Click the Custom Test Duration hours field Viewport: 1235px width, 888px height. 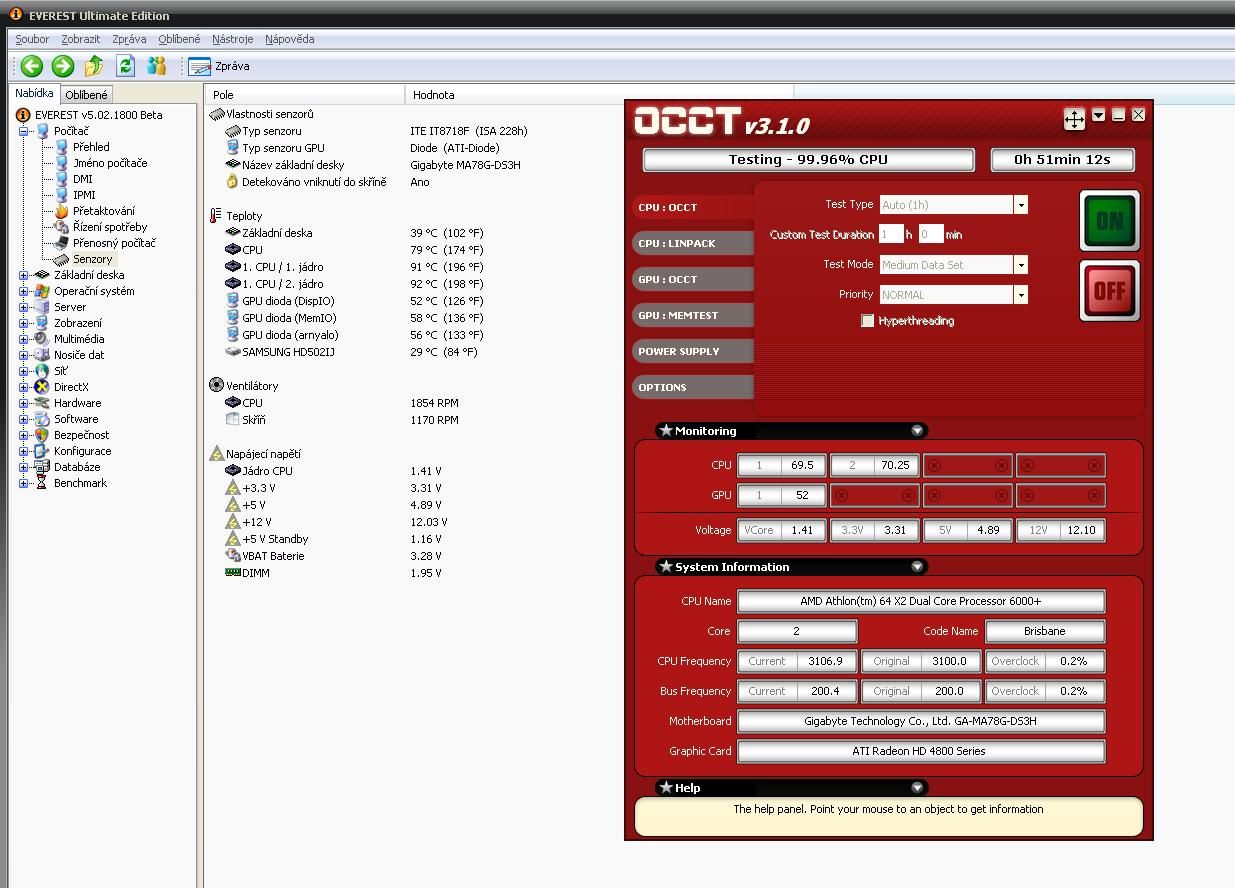[890, 235]
